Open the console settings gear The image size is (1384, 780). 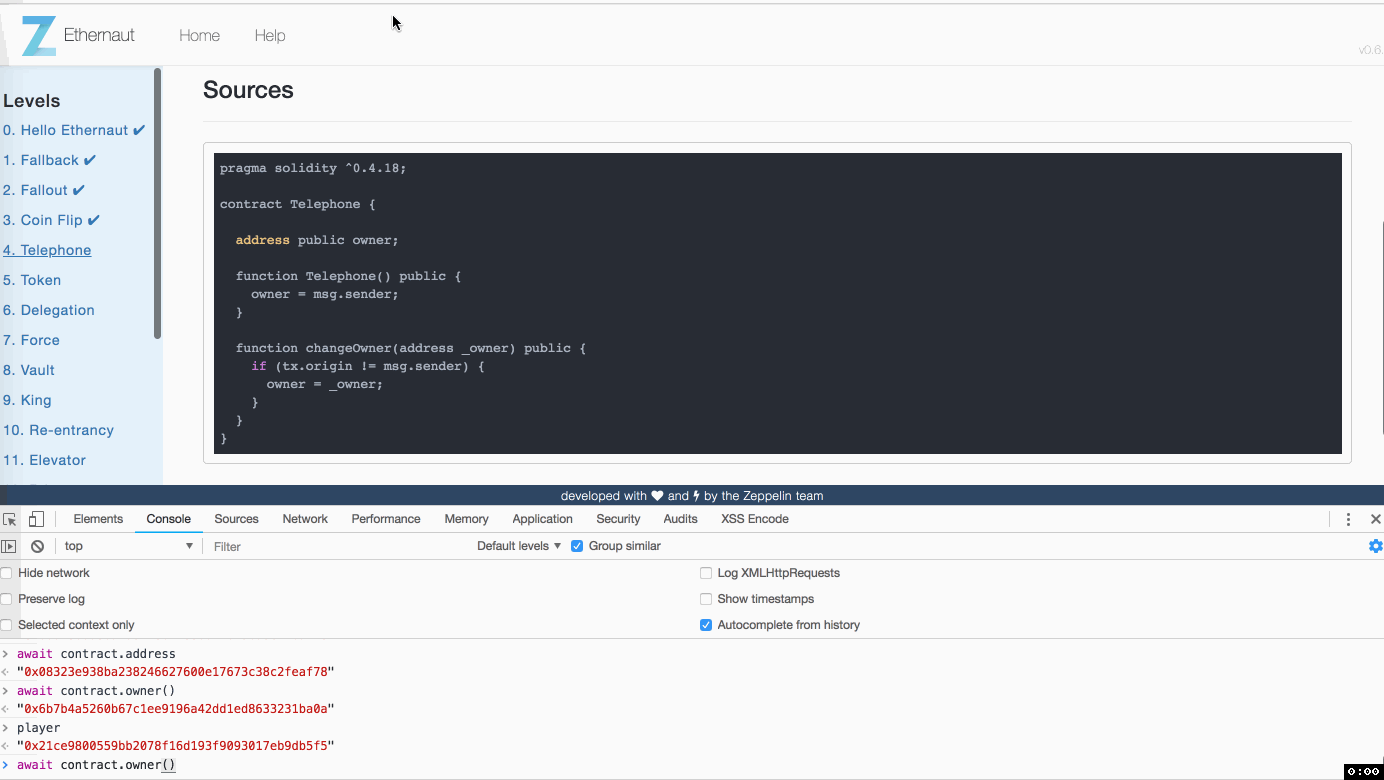pos(1375,546)
